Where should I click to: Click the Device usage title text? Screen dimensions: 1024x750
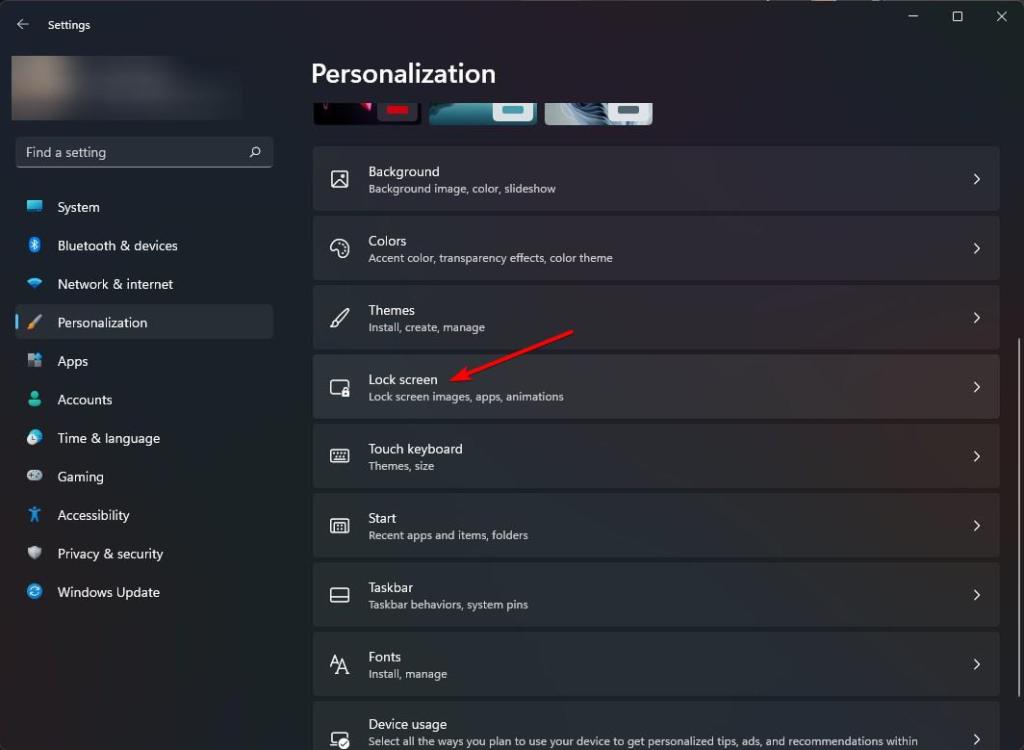[x=408, y=724]
